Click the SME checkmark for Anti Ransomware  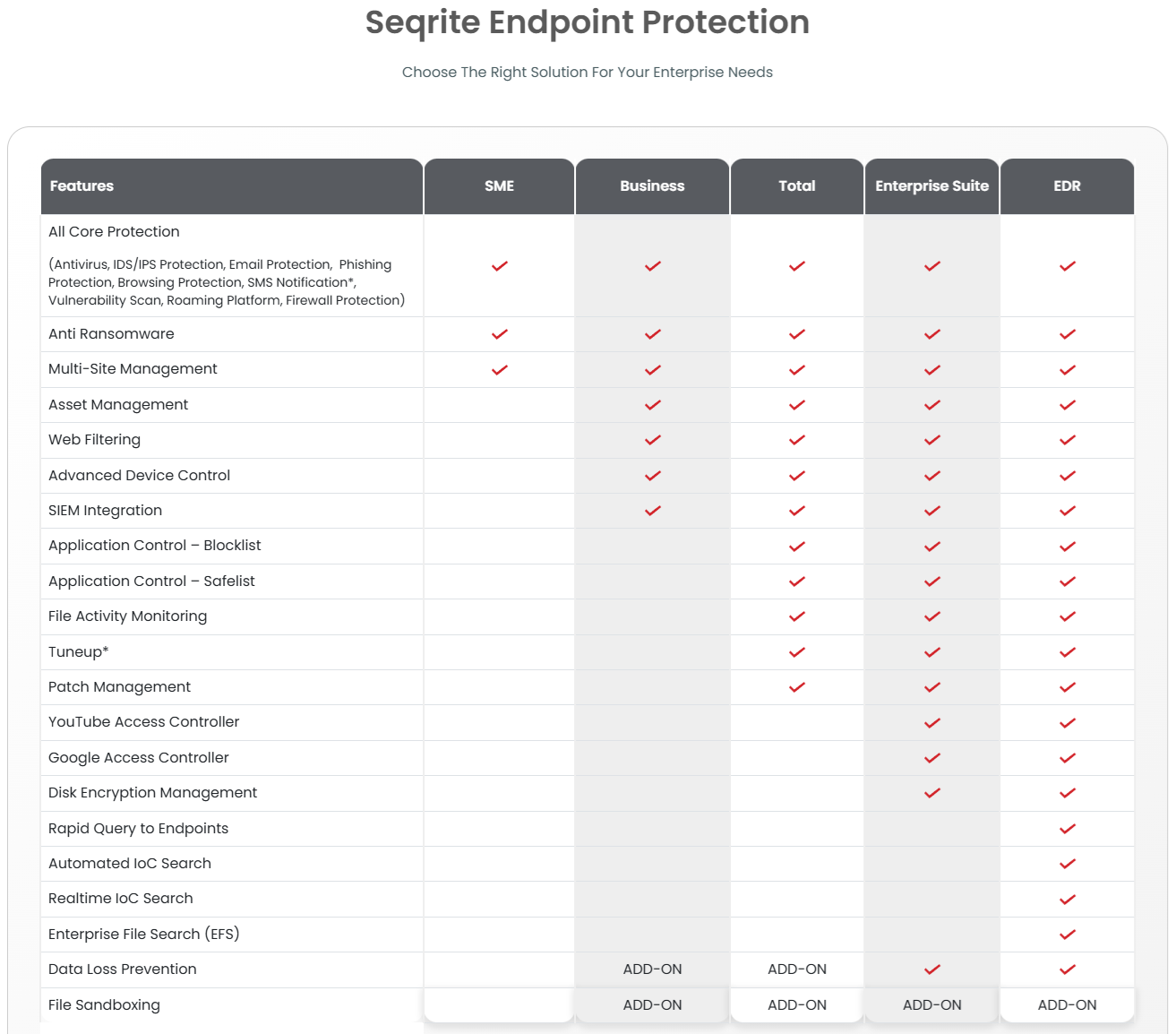[500, 334]
